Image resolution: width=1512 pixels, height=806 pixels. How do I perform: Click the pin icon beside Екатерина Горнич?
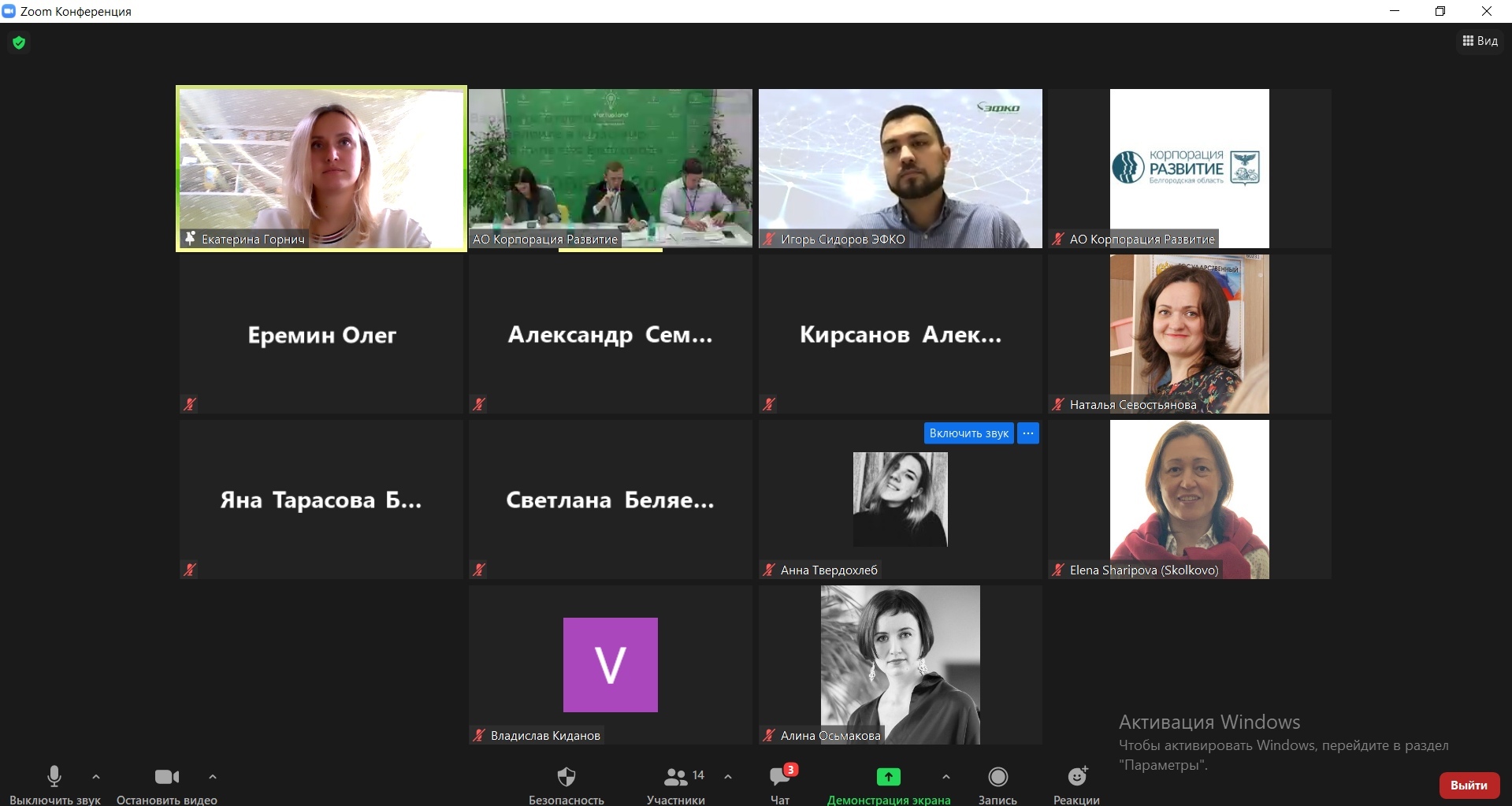coord(190,238)
